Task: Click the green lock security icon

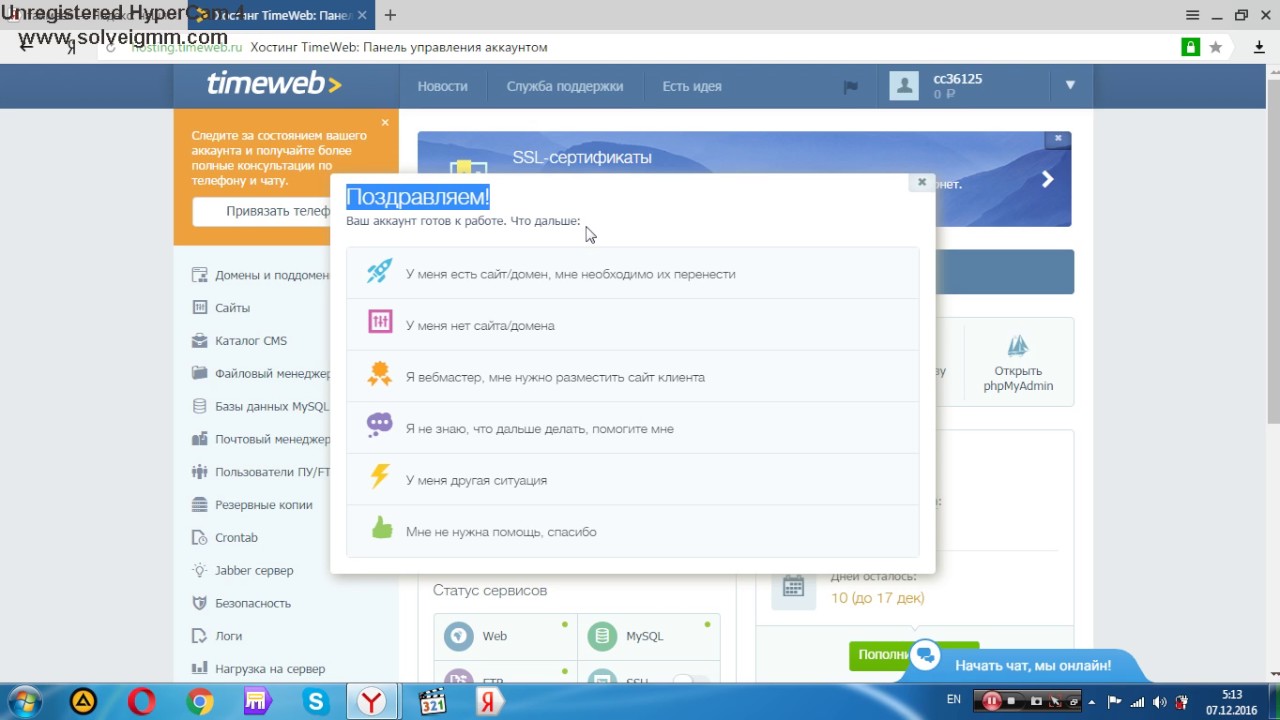Action: pos(1190,47)
